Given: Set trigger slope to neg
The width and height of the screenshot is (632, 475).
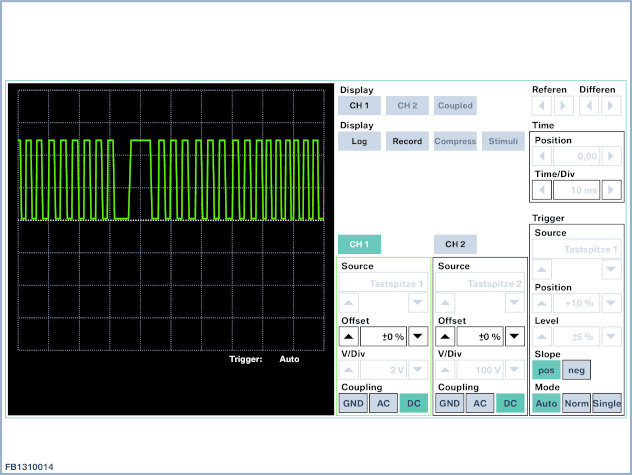Looking at the screenshot, I should click(x=577, y=370).
